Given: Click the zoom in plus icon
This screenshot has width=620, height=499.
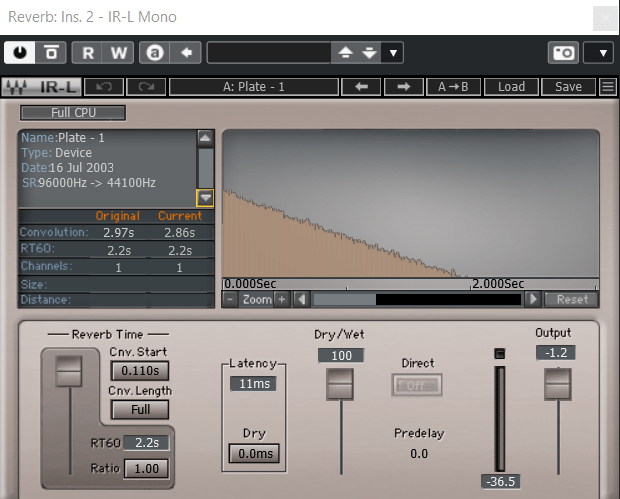Looking at the screenshot, I should coord(281,299).
